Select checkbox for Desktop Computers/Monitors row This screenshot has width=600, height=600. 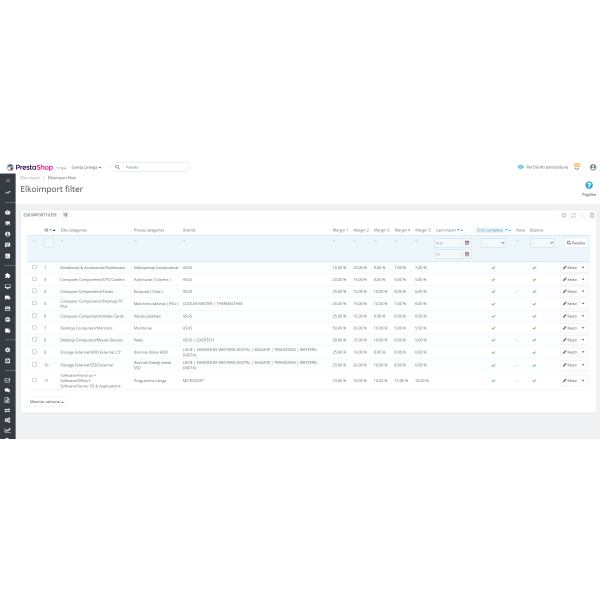(x=35, y=327)
